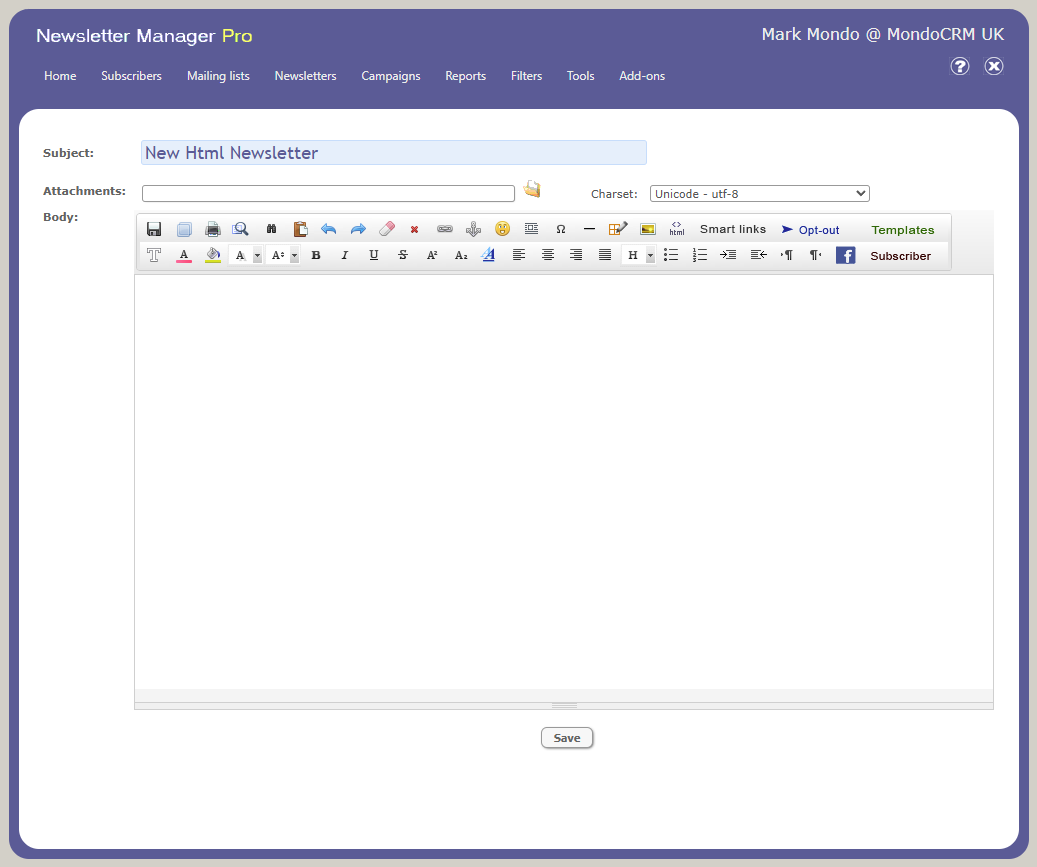
Task: Undo the last action
Action: 329,229
